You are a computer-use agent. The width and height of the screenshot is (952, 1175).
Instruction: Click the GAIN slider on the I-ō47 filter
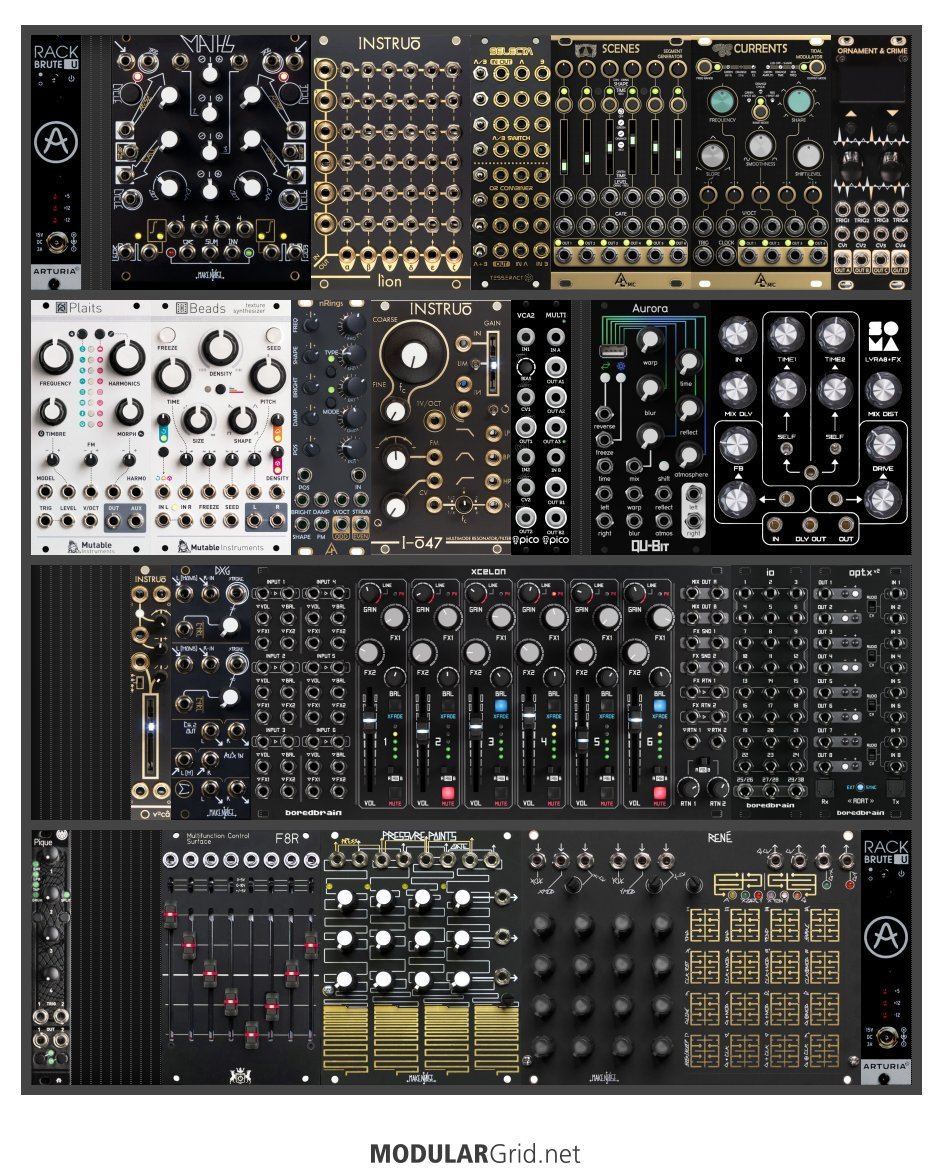(x=493, y=365)
